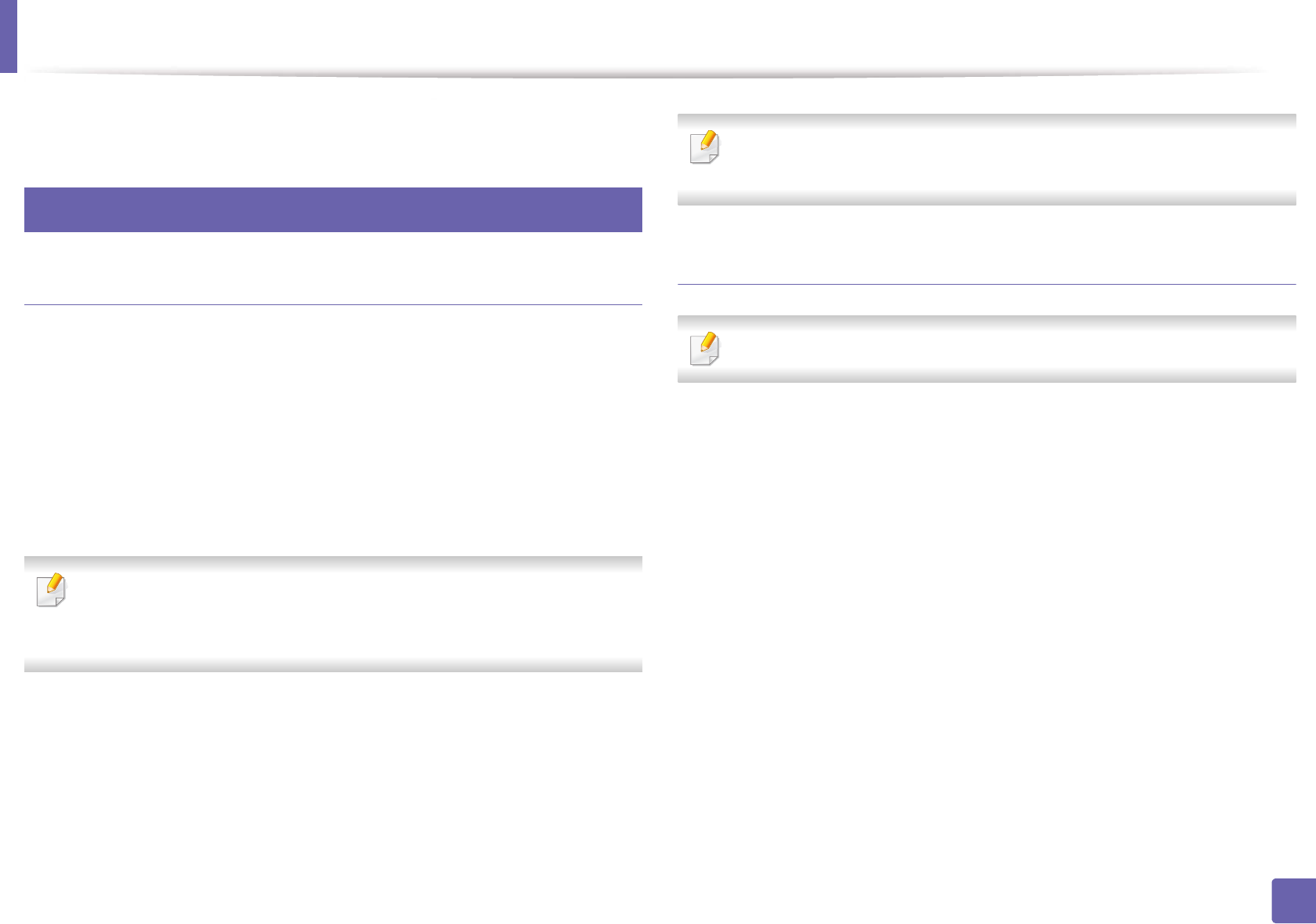The height and width of the screenshot is (924, 1316).
Task: Click the note icon in the top-right note box
Action: tap(703, 147)
